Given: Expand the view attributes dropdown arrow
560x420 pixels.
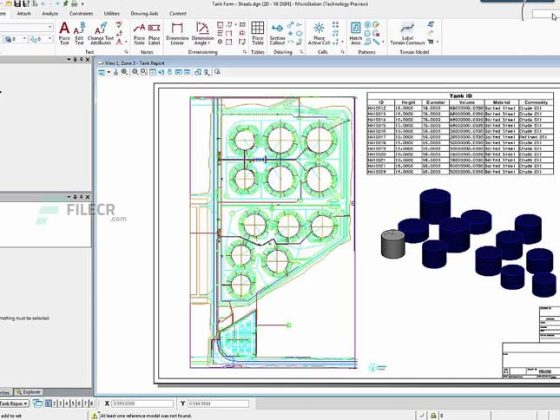Looking at the screenshot, I should pos(108,72).
